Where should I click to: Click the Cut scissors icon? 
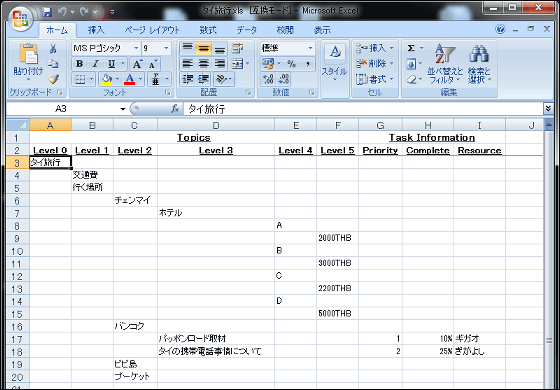pos(53,48)
